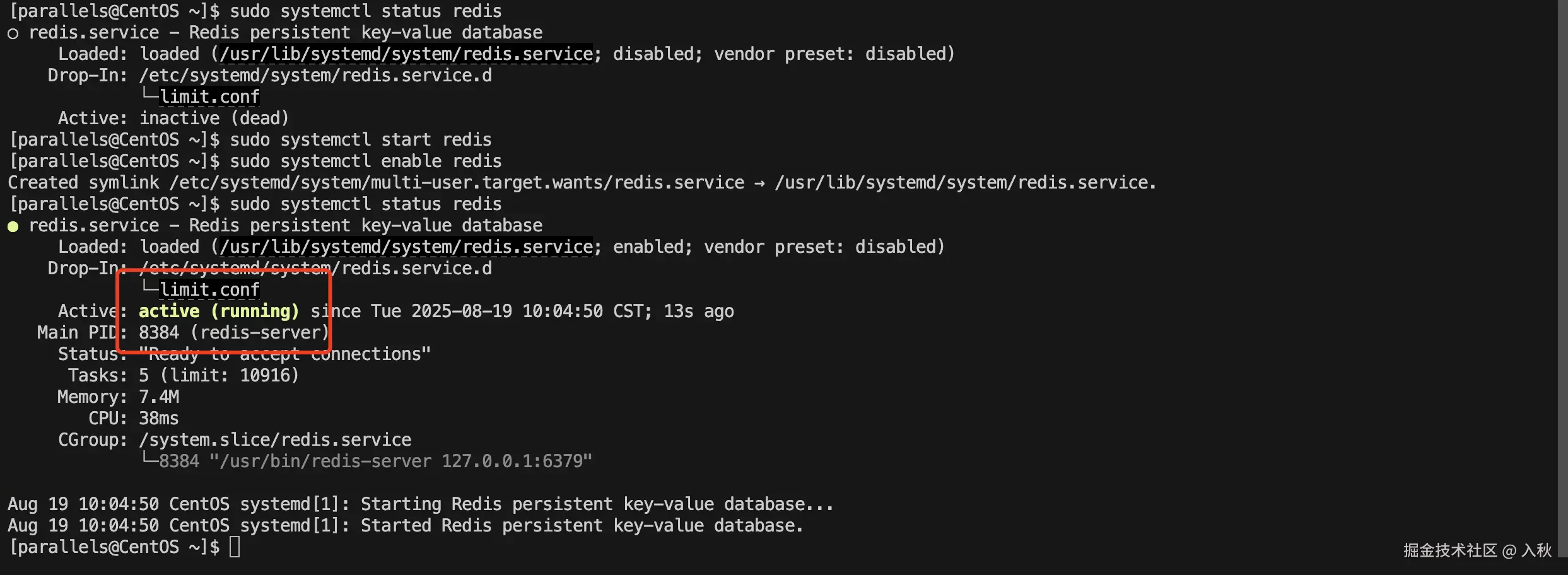Click the Memory 7.4M value
The image size is (1568, 575).
pos(159,397)
